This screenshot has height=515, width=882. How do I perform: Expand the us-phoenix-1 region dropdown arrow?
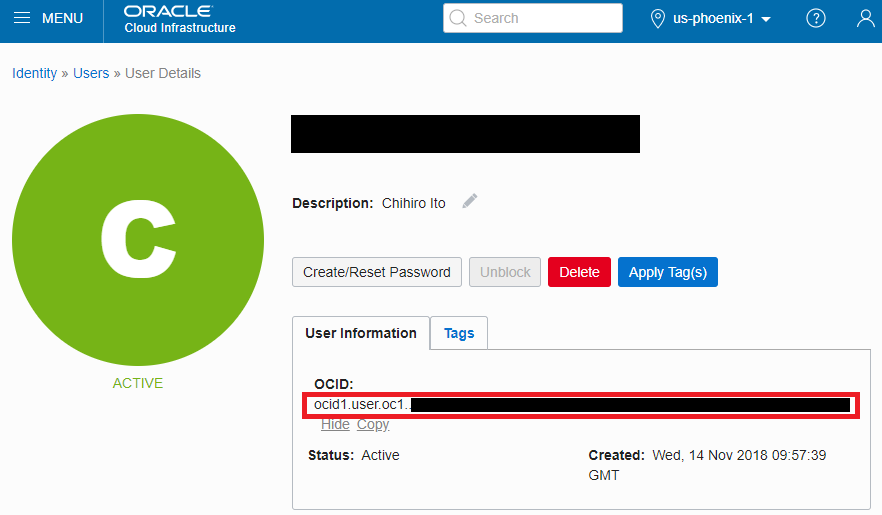766,19
